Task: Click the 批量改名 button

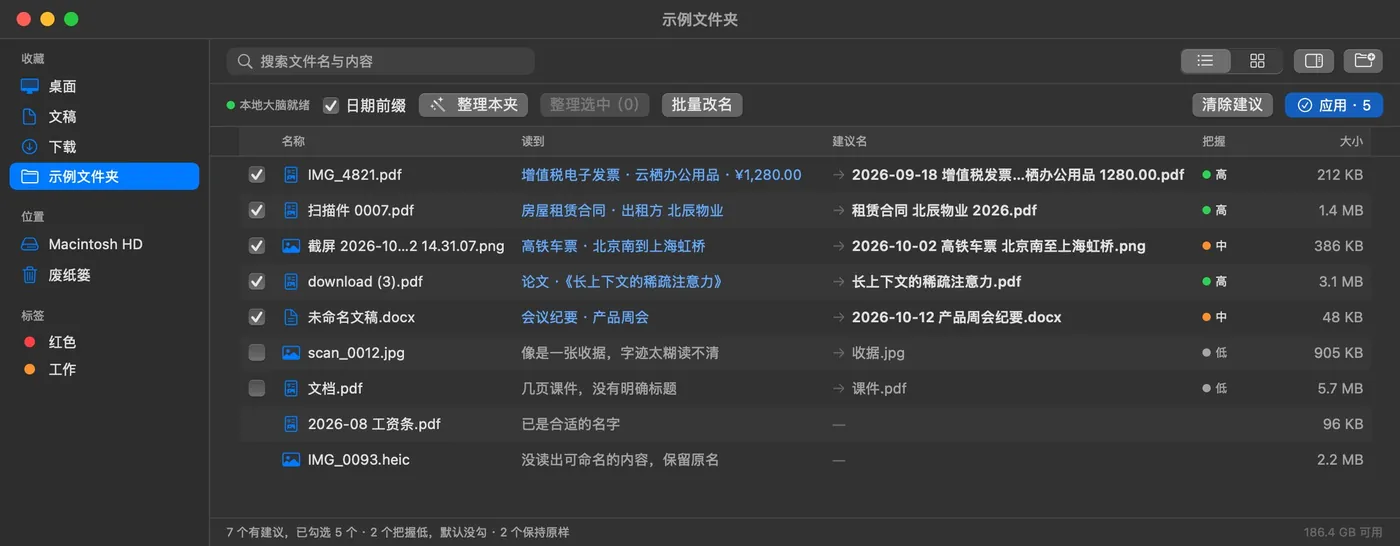Action: (702, 105)
